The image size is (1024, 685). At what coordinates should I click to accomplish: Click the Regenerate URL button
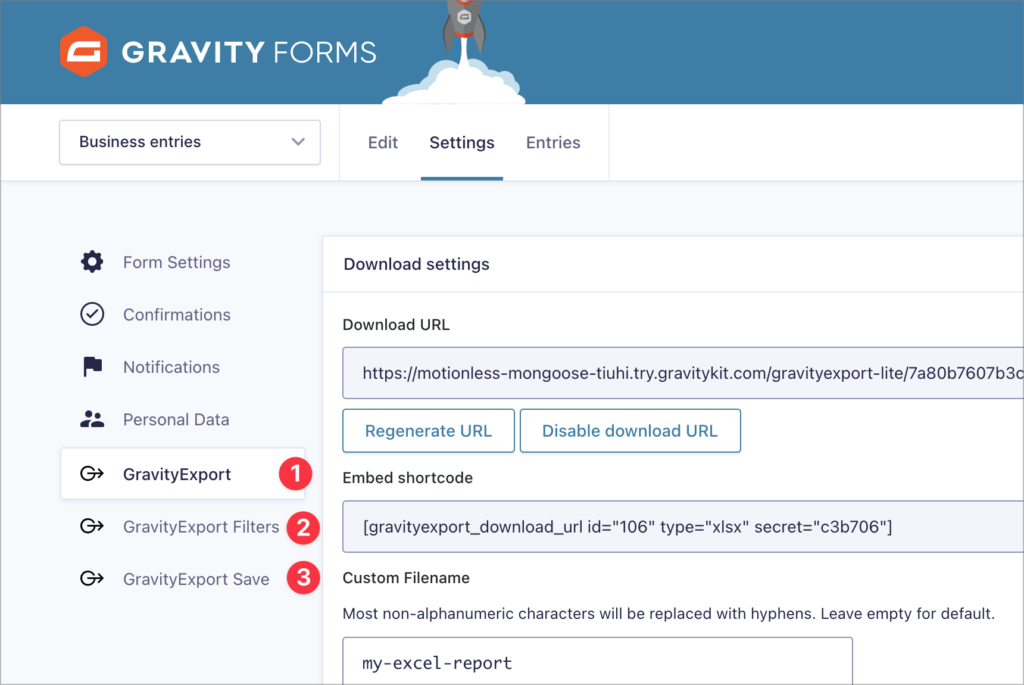coord(428,430)
